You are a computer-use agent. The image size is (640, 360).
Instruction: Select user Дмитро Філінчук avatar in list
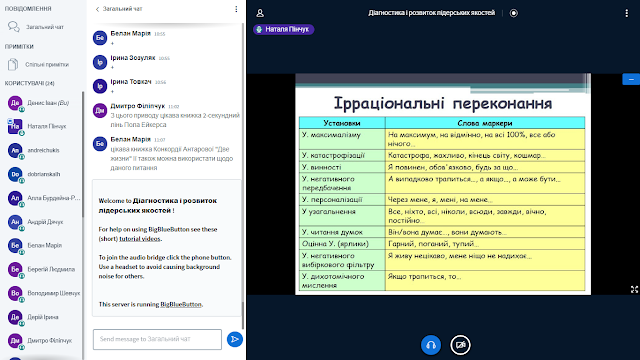[x=15, y=340]
